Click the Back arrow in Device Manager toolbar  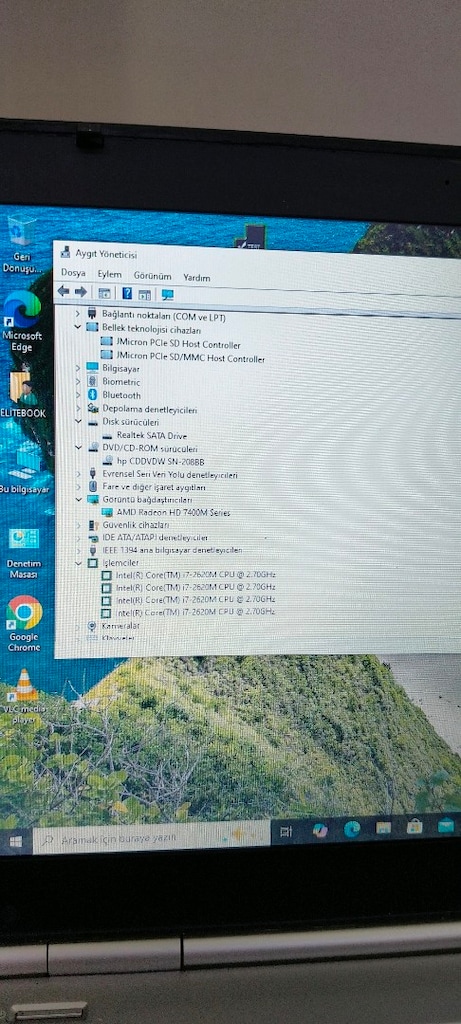pyautogui.click(x=63, y=291)
